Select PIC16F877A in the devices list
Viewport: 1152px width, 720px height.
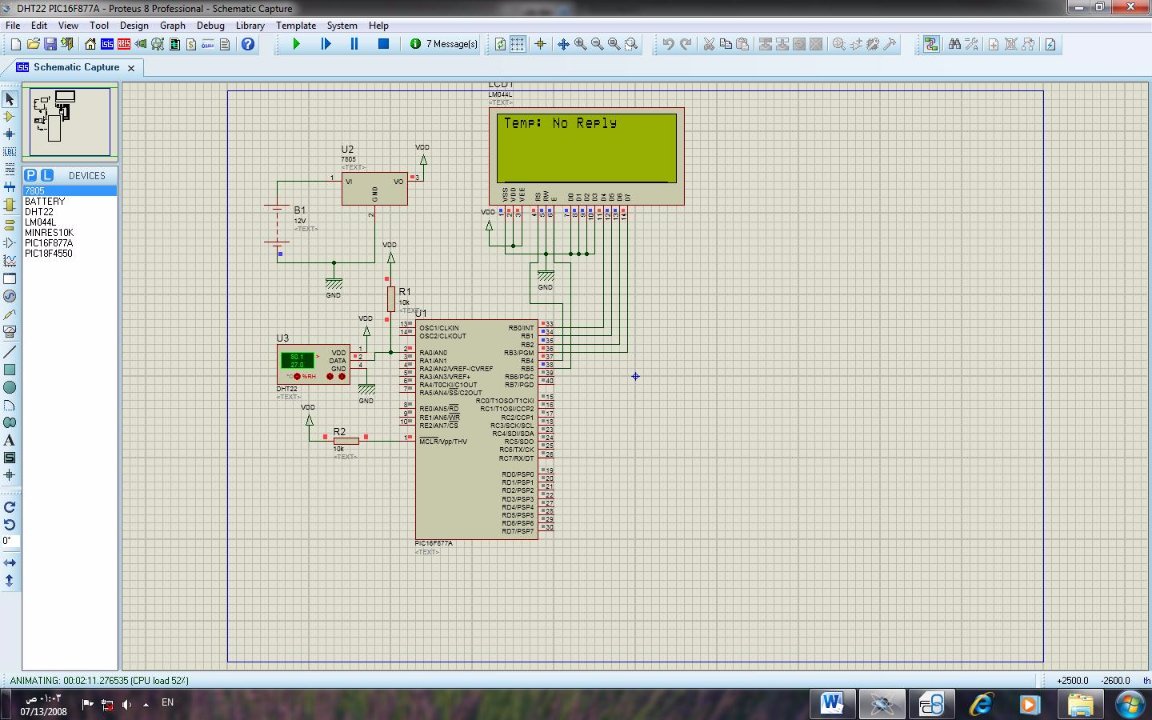70,243
